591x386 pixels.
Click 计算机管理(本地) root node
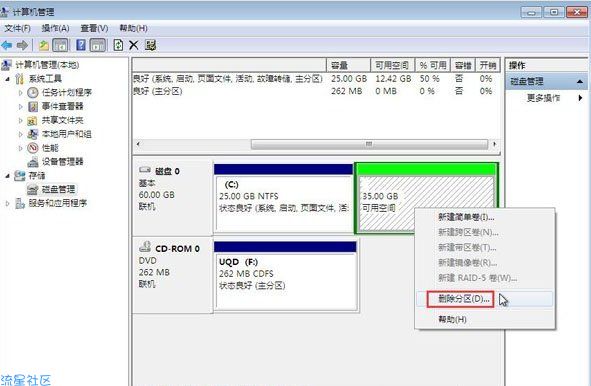pos(47,65)
